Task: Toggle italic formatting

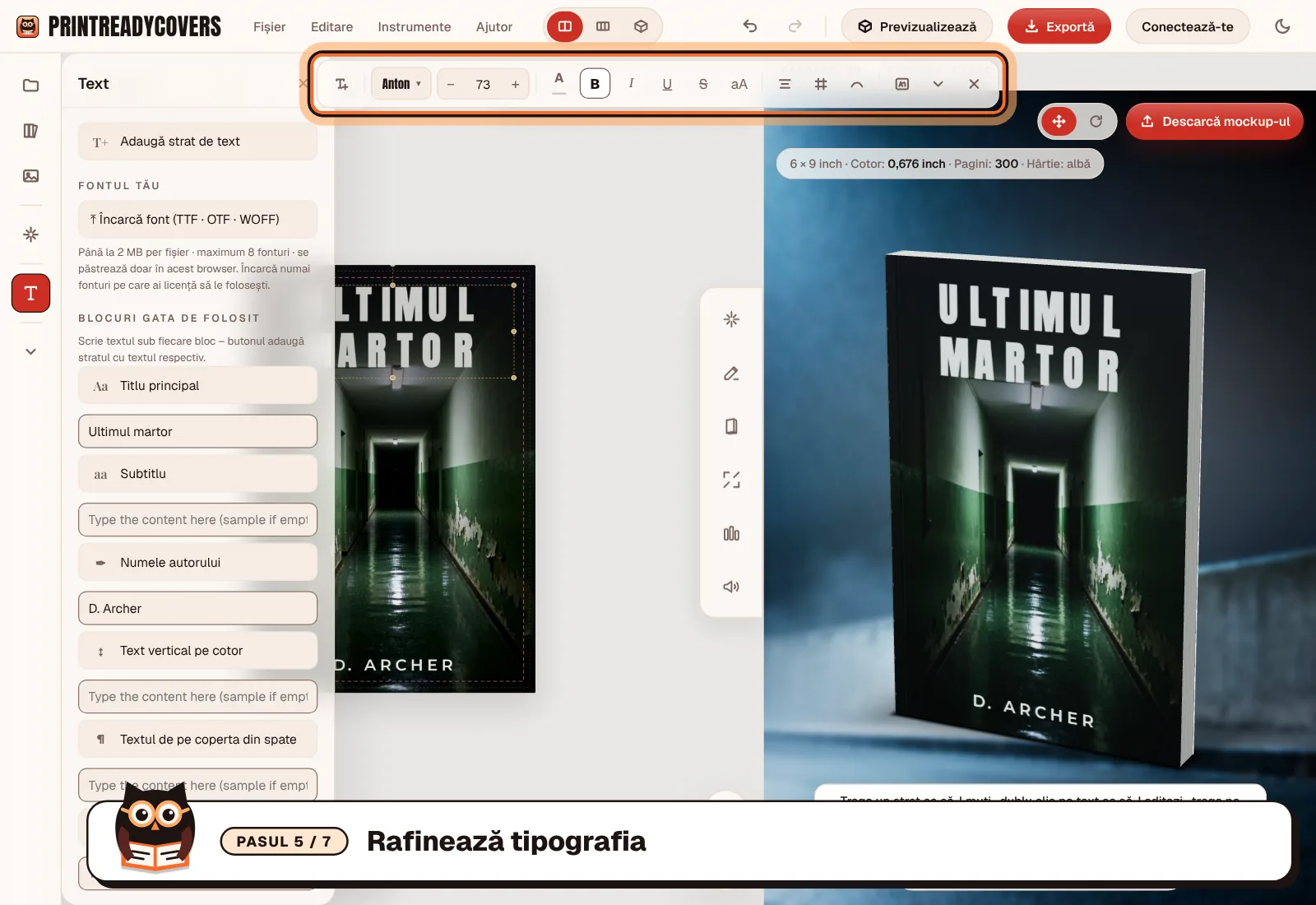Action: pyautogui.click(x=631, y=84)
